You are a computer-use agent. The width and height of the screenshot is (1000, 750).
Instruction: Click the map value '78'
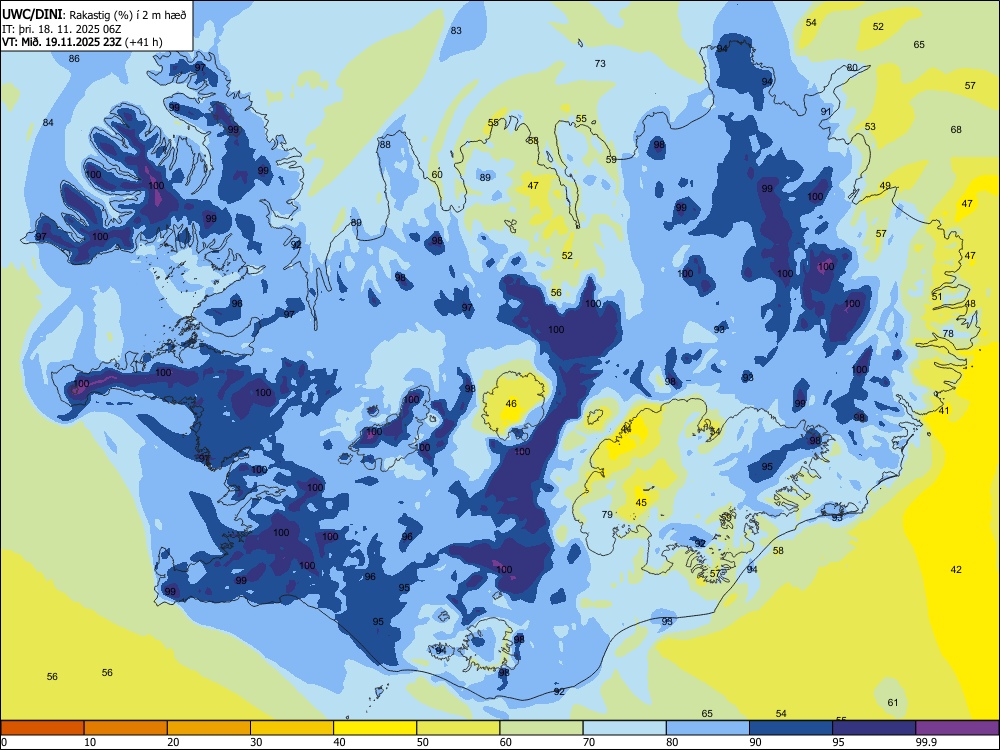(948, 334)
